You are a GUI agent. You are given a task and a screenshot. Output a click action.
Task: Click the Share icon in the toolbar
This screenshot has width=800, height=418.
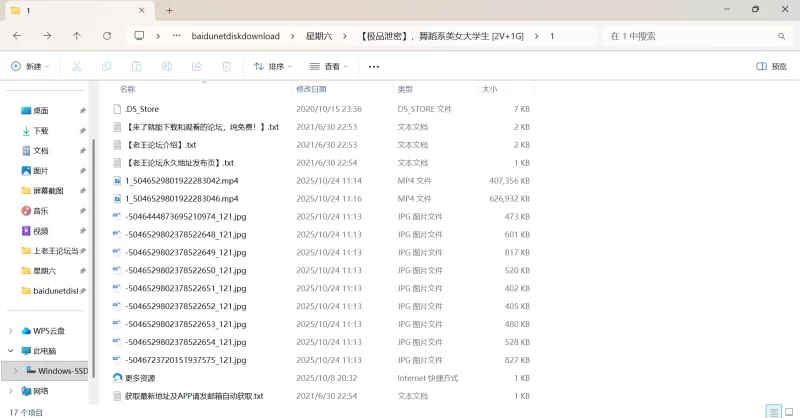[196, 67]
